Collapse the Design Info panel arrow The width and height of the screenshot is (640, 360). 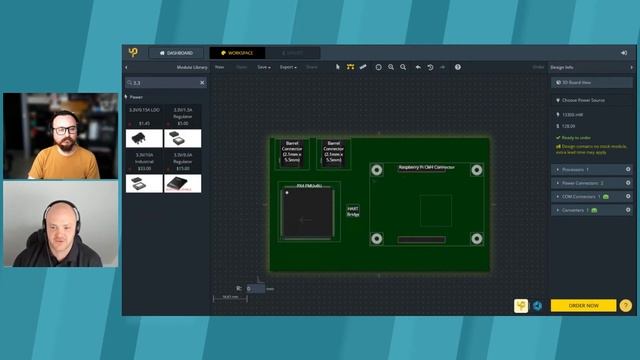(x=631, y=67)
